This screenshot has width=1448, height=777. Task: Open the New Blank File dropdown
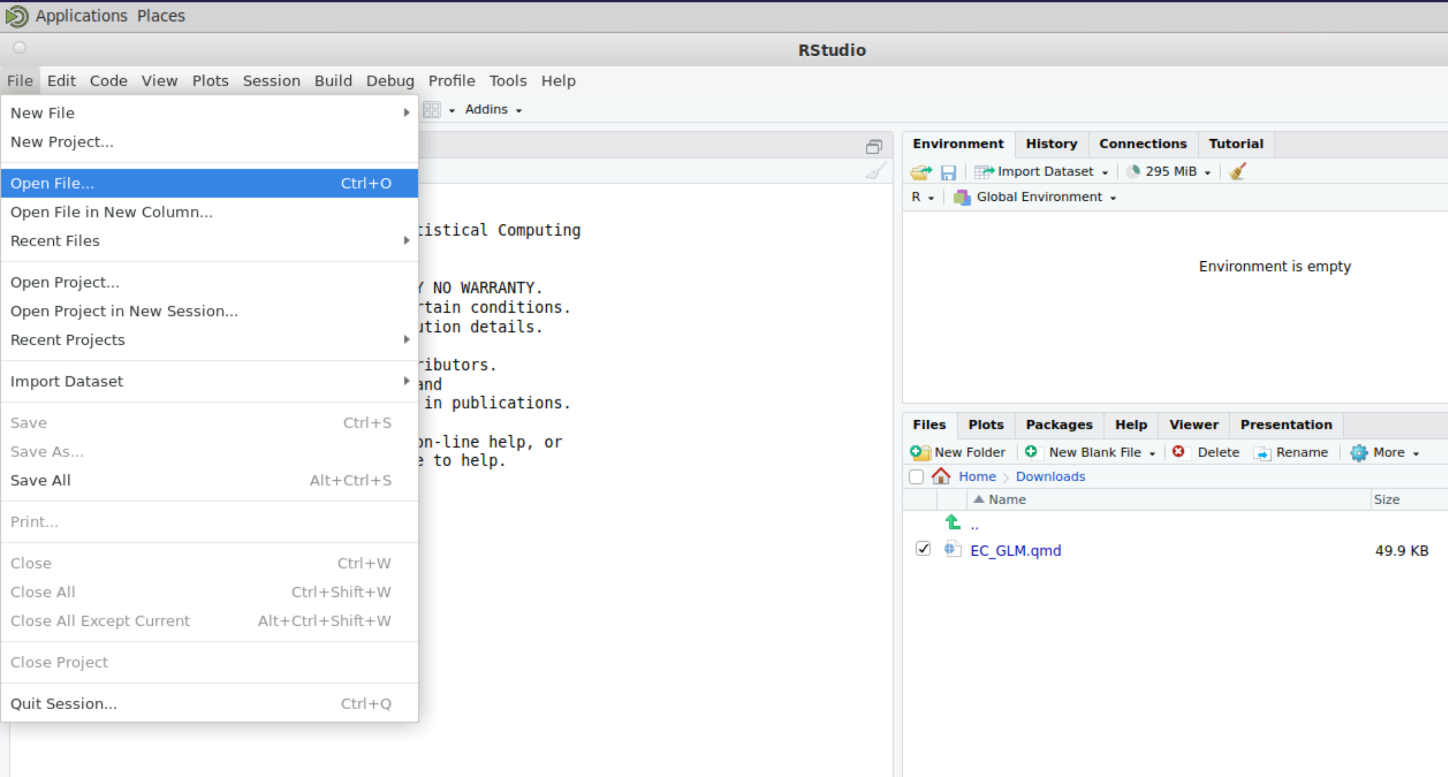(x=1152, y=453)
